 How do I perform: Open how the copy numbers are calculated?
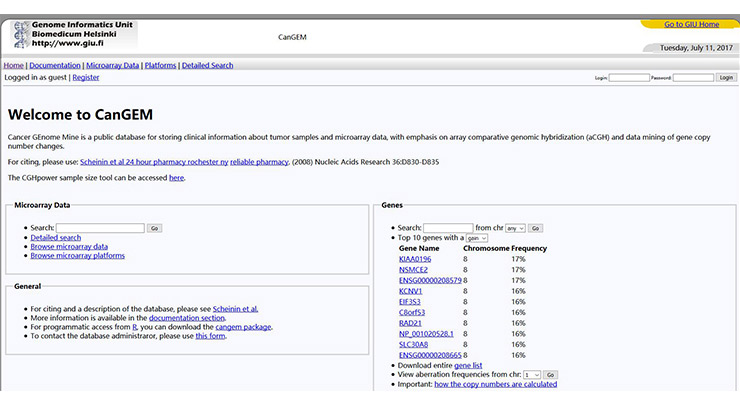(496, 384)
